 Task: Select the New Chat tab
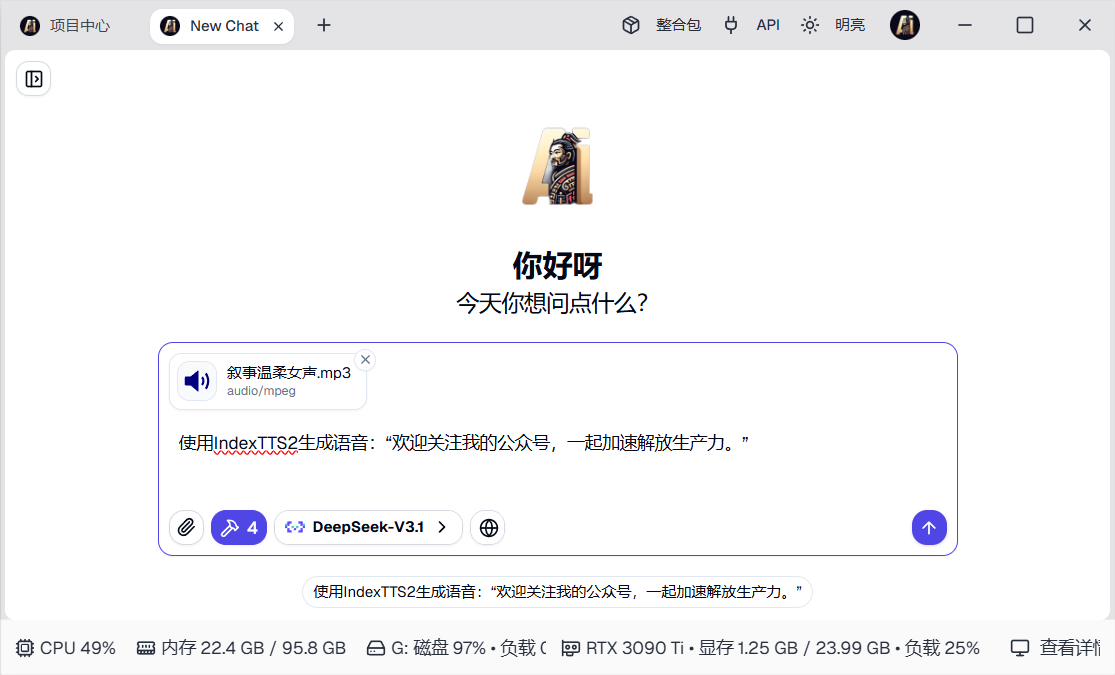tap(222, 26)
